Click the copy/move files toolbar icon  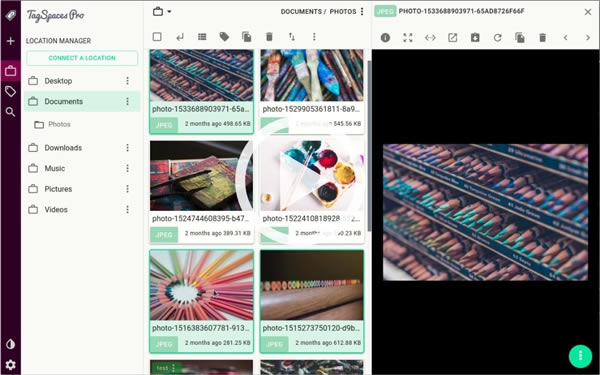(247, 37)
